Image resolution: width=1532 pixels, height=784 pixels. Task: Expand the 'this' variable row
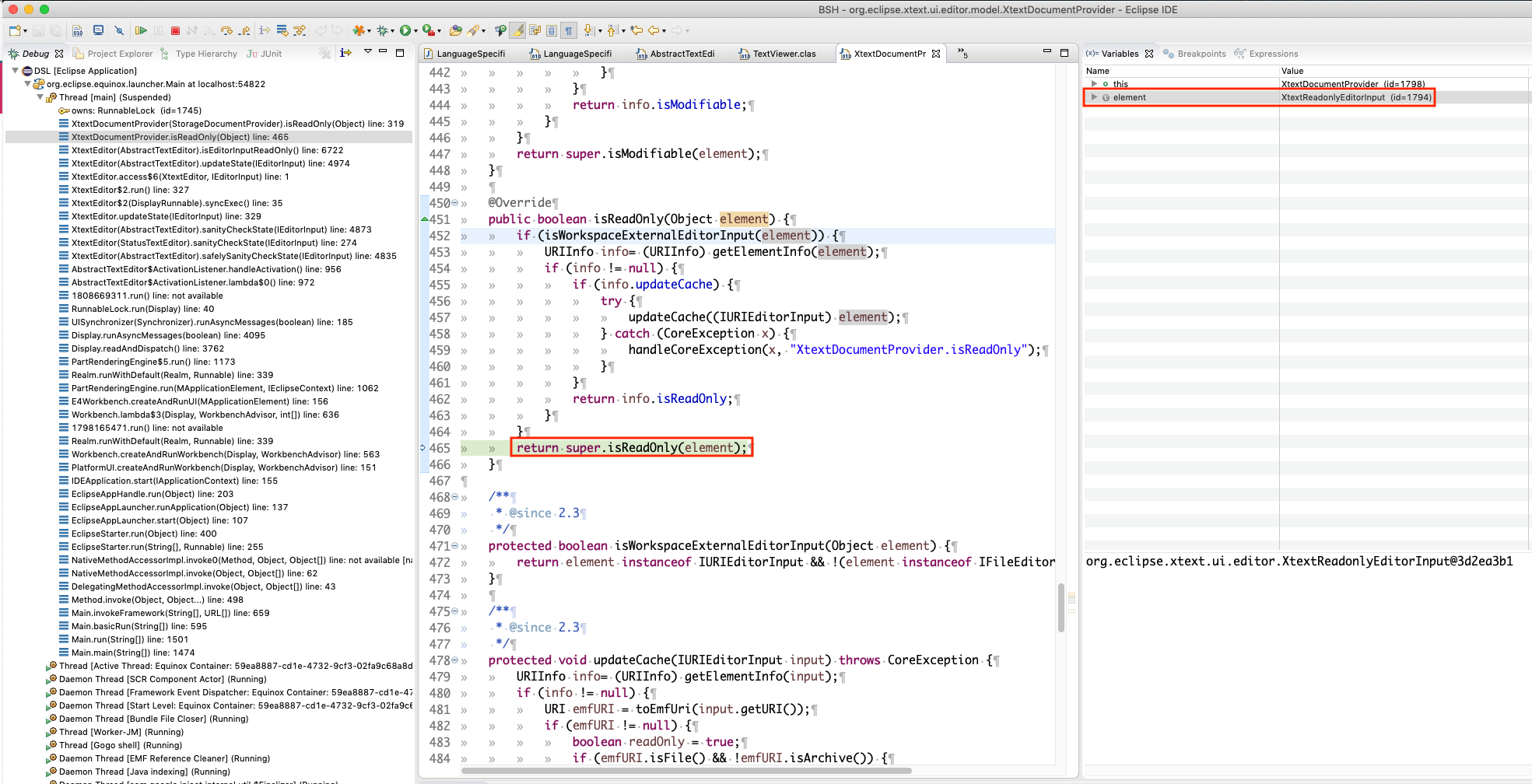point(1094,84)
